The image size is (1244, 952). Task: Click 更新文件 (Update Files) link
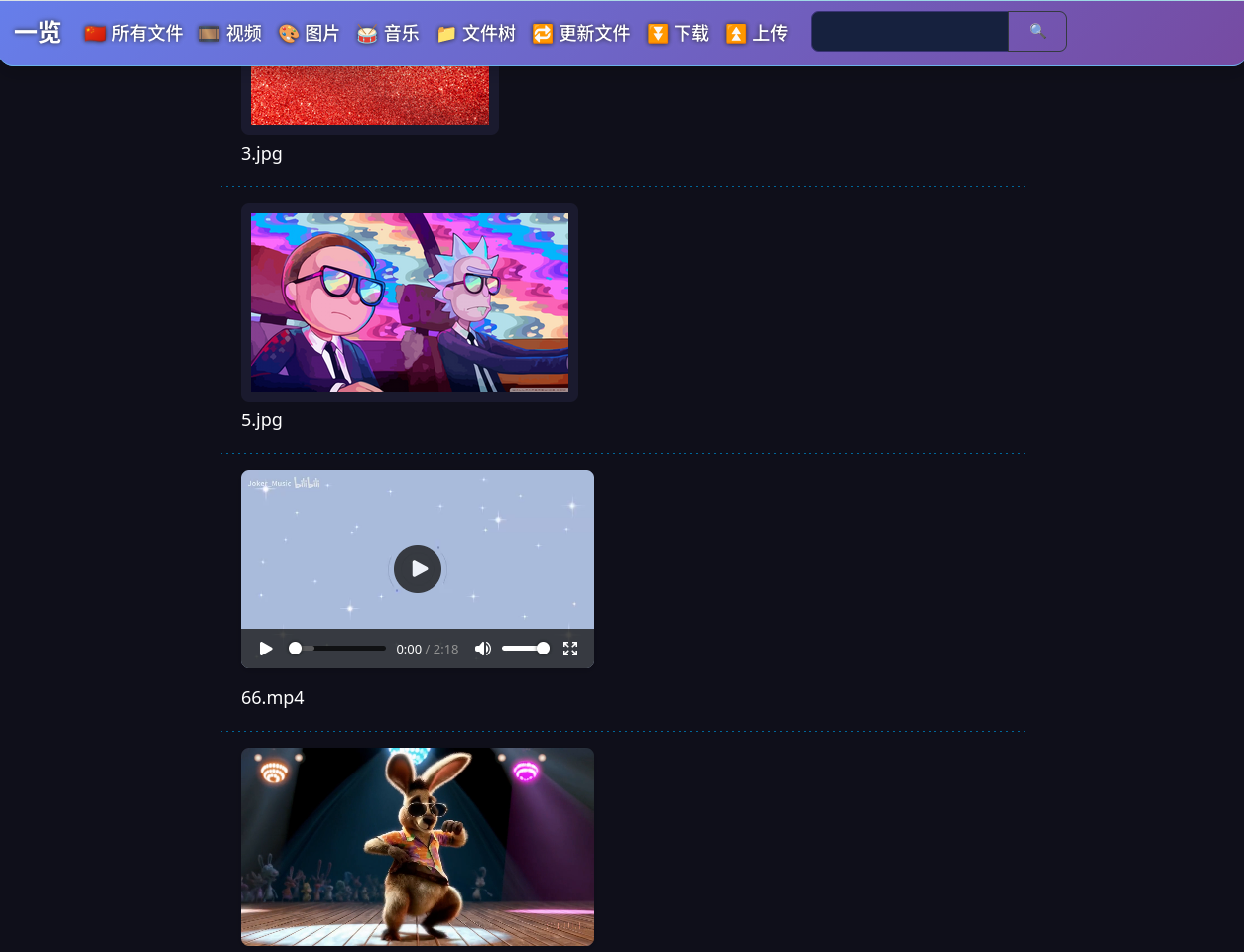click(582, 34)
